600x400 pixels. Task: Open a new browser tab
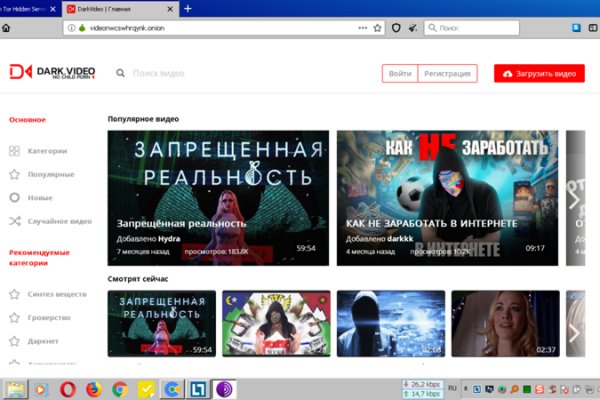pos(188,8)
